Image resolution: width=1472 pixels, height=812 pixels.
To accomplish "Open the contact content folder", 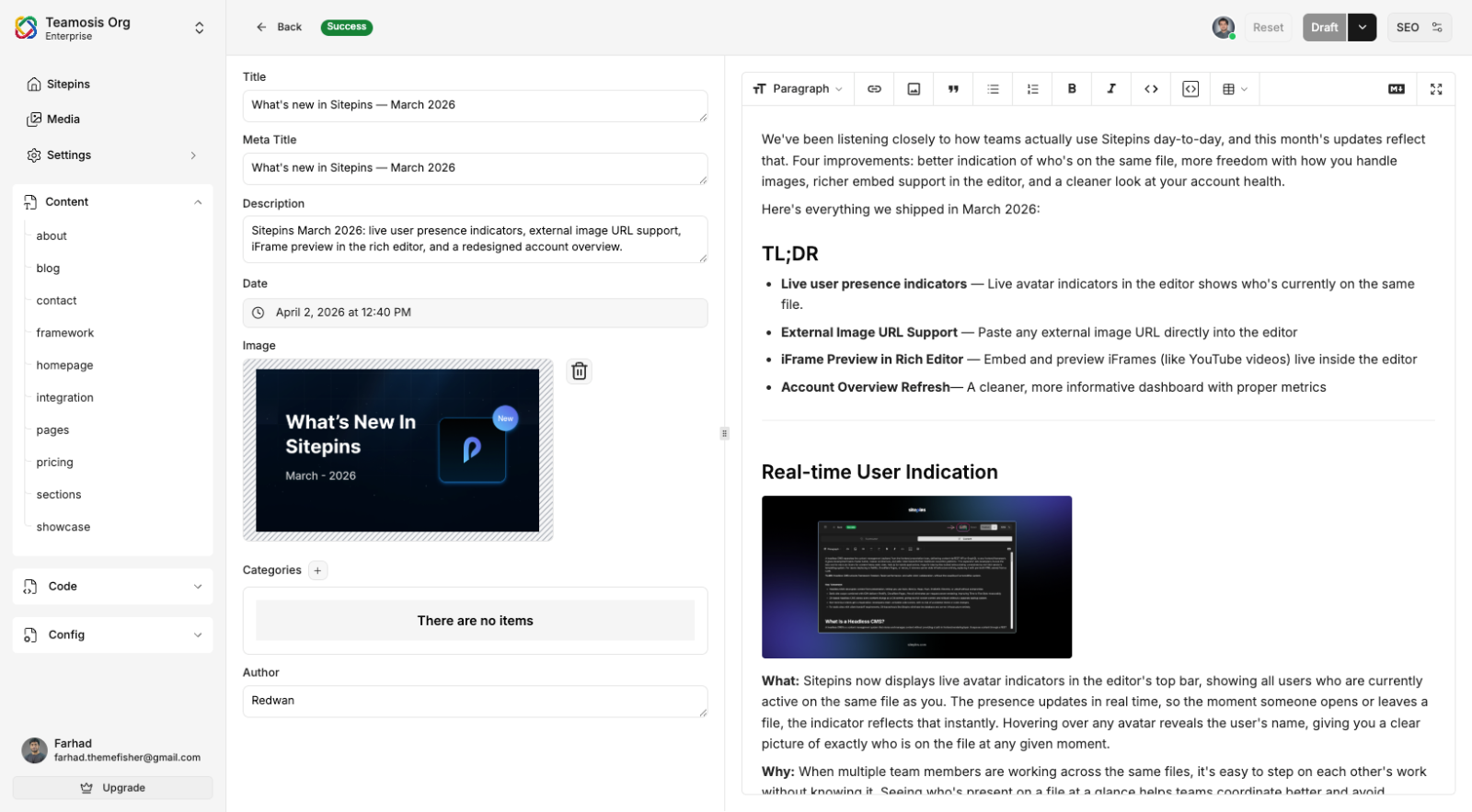I will point(56,301).
